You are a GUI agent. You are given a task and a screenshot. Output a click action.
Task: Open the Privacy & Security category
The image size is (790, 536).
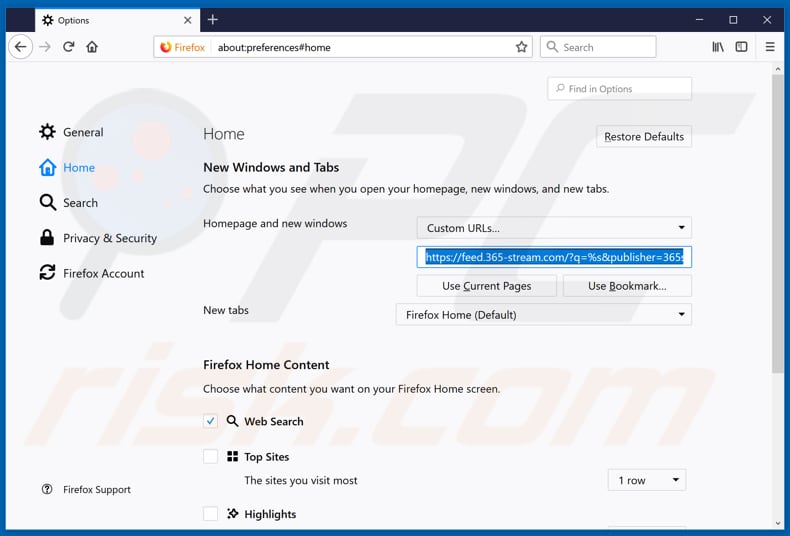click(x=98, y=238)
